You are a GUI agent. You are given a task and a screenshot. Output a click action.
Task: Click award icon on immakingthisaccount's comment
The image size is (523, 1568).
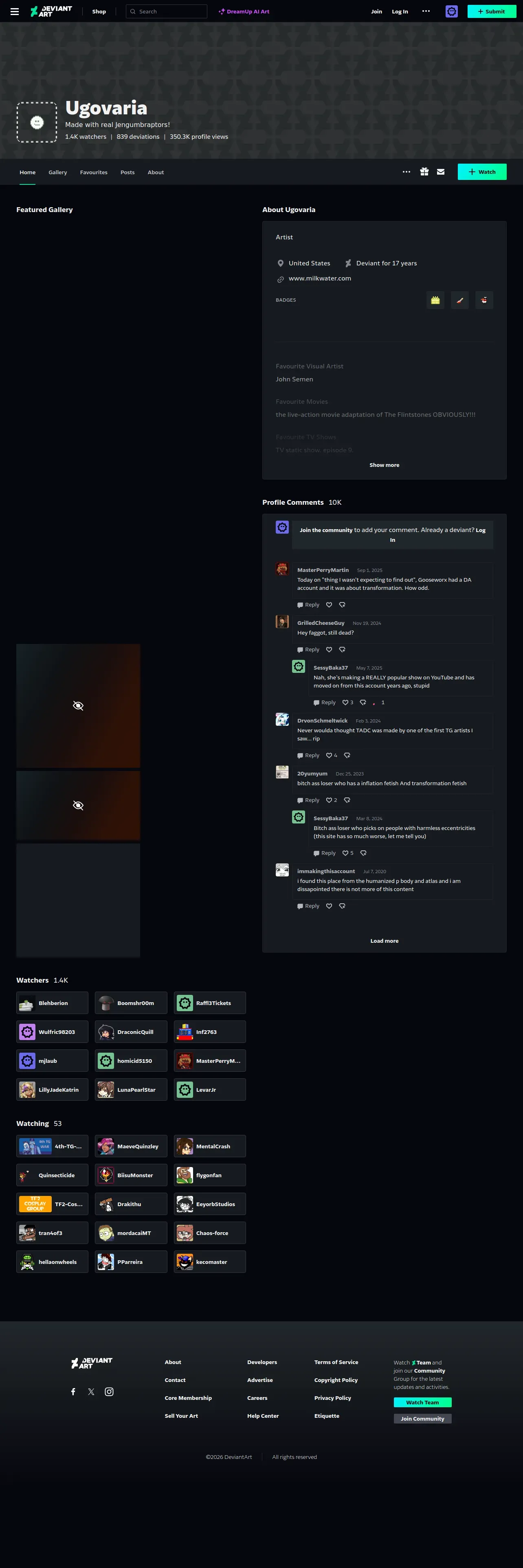pos(342,907)
